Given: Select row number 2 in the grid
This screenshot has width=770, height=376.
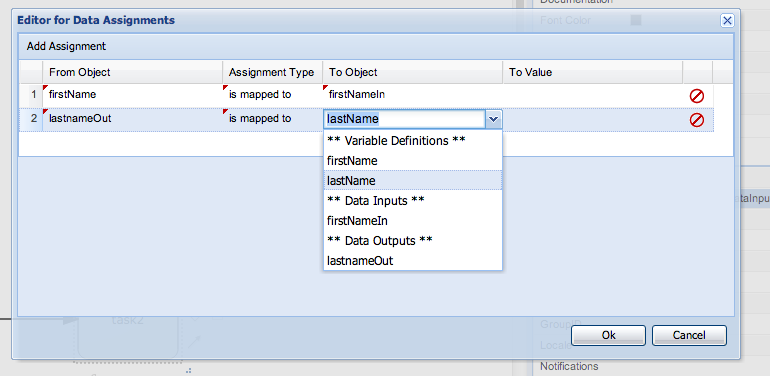Looking at the screenshot, I should (31, 120).
